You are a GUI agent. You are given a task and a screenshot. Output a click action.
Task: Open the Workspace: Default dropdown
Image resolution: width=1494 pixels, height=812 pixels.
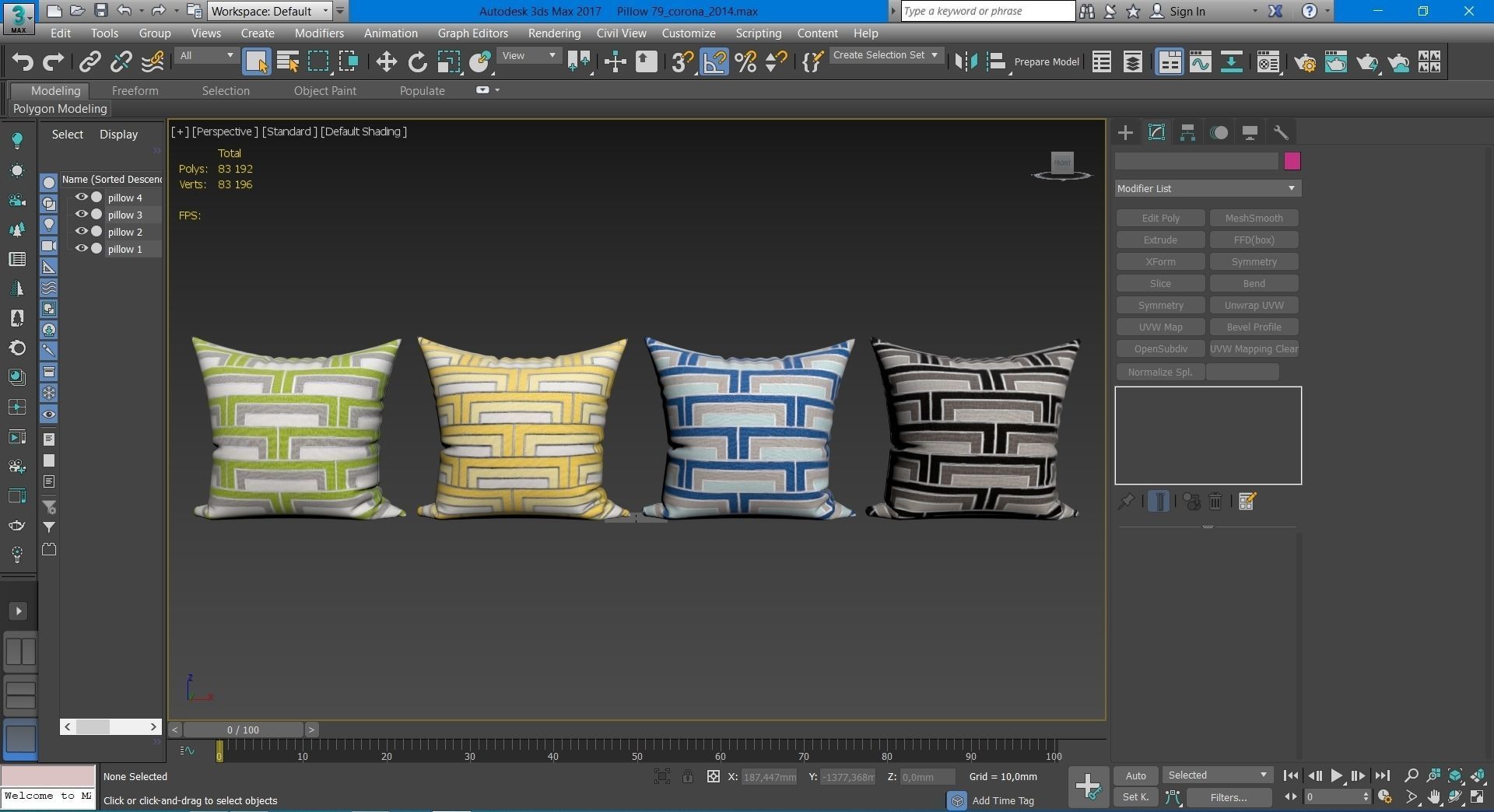click(269, 11)
